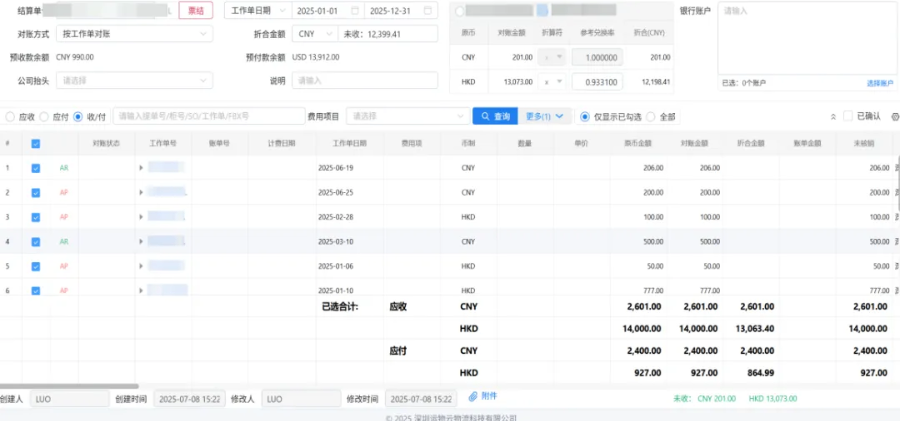Select the 应付 radio option
The image size is (900, 421).
click(x=44, y=117)
